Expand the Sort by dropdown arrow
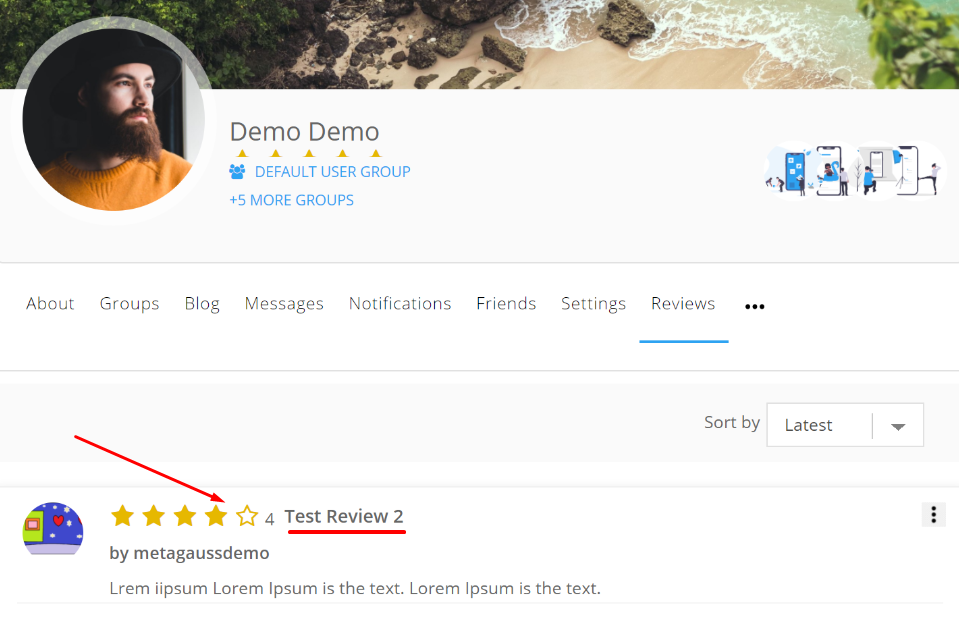The height and width of the screenshot is (621, 959). [x=898, y=426]
